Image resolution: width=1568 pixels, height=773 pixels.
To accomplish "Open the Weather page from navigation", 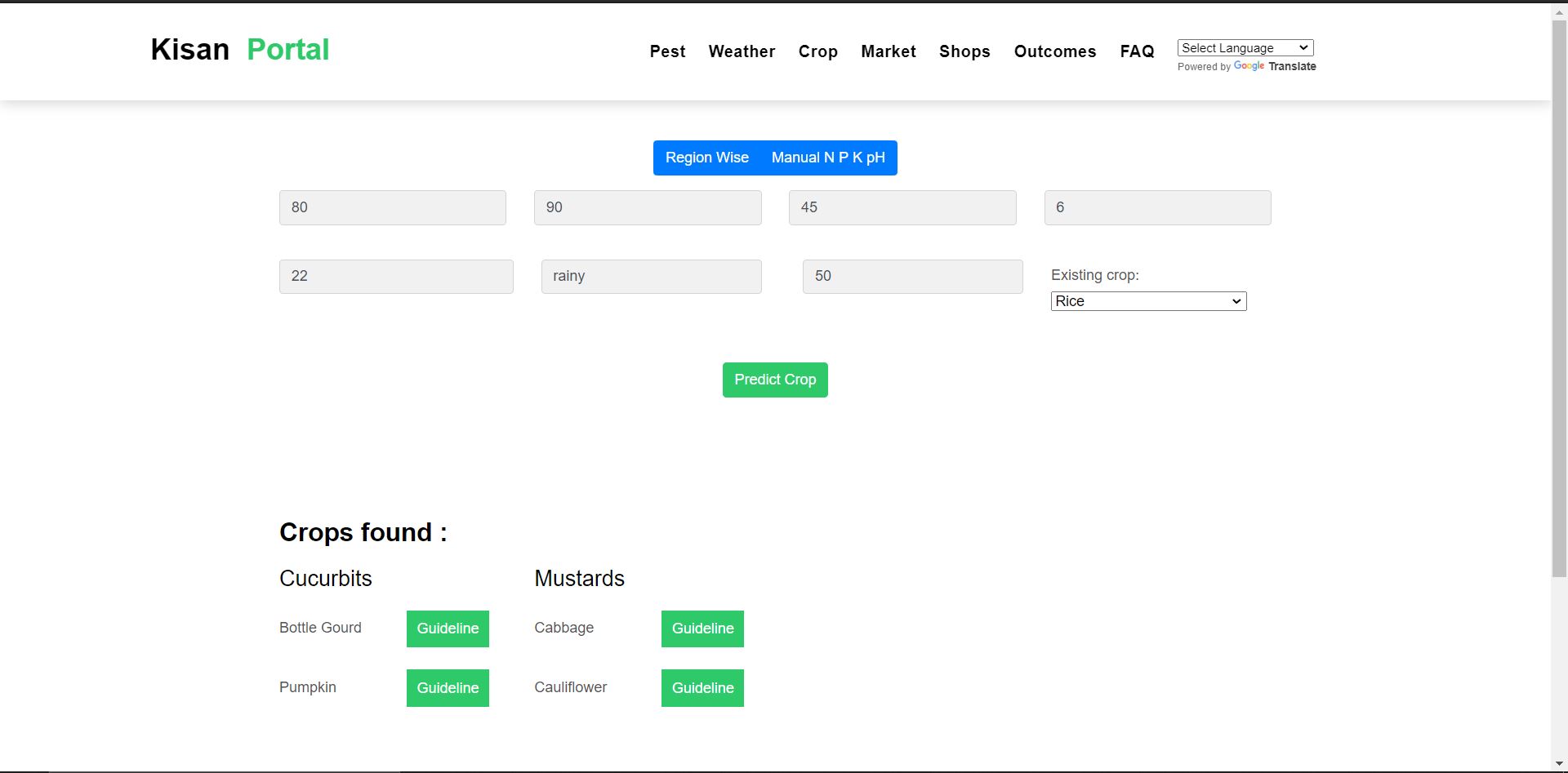I will 742,51.
